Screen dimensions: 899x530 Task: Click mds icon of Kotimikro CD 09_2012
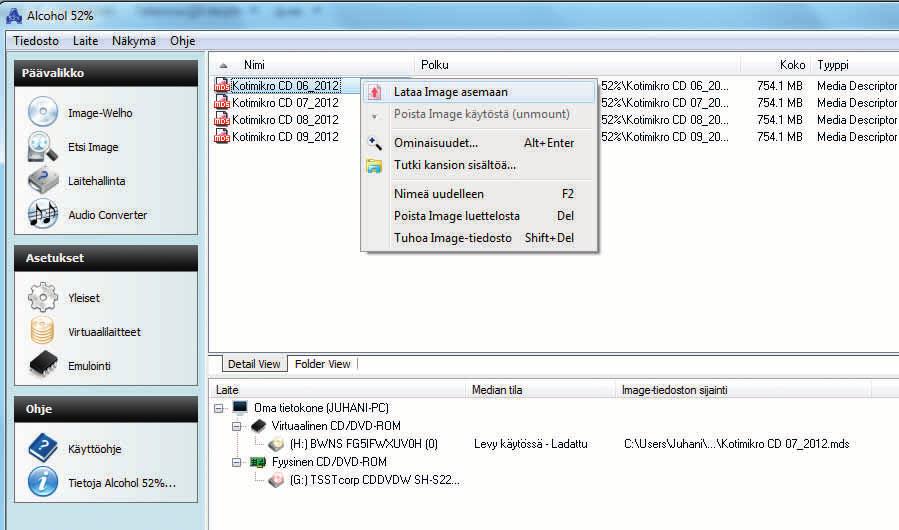(x=221, y=137)
